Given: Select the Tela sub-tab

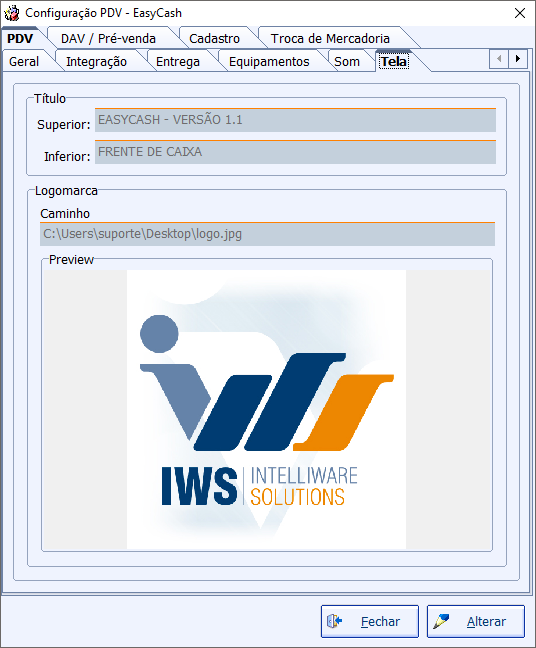Looking at the screenshot, I should pyautogui.click(x=394, y=62).
